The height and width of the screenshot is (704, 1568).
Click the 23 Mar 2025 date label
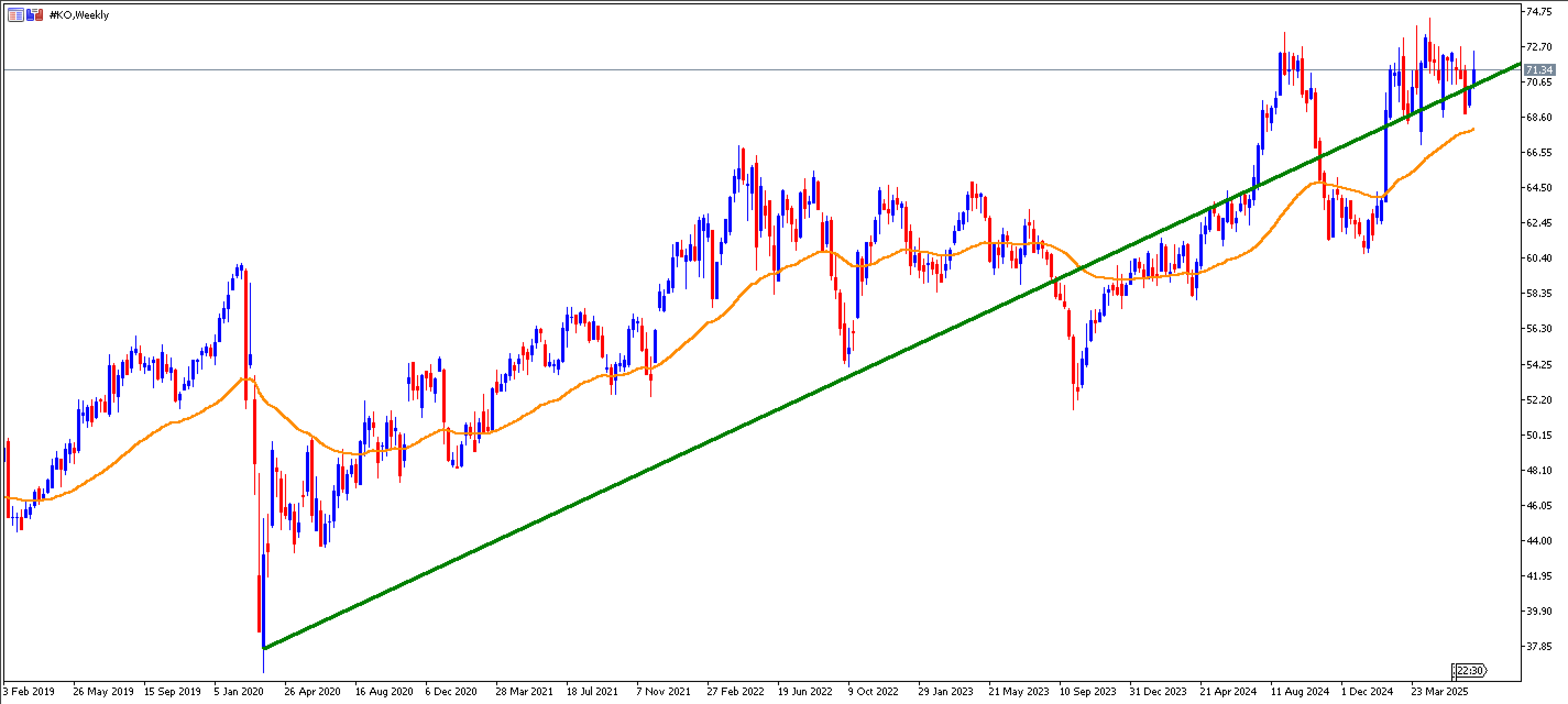point(1440,692)
